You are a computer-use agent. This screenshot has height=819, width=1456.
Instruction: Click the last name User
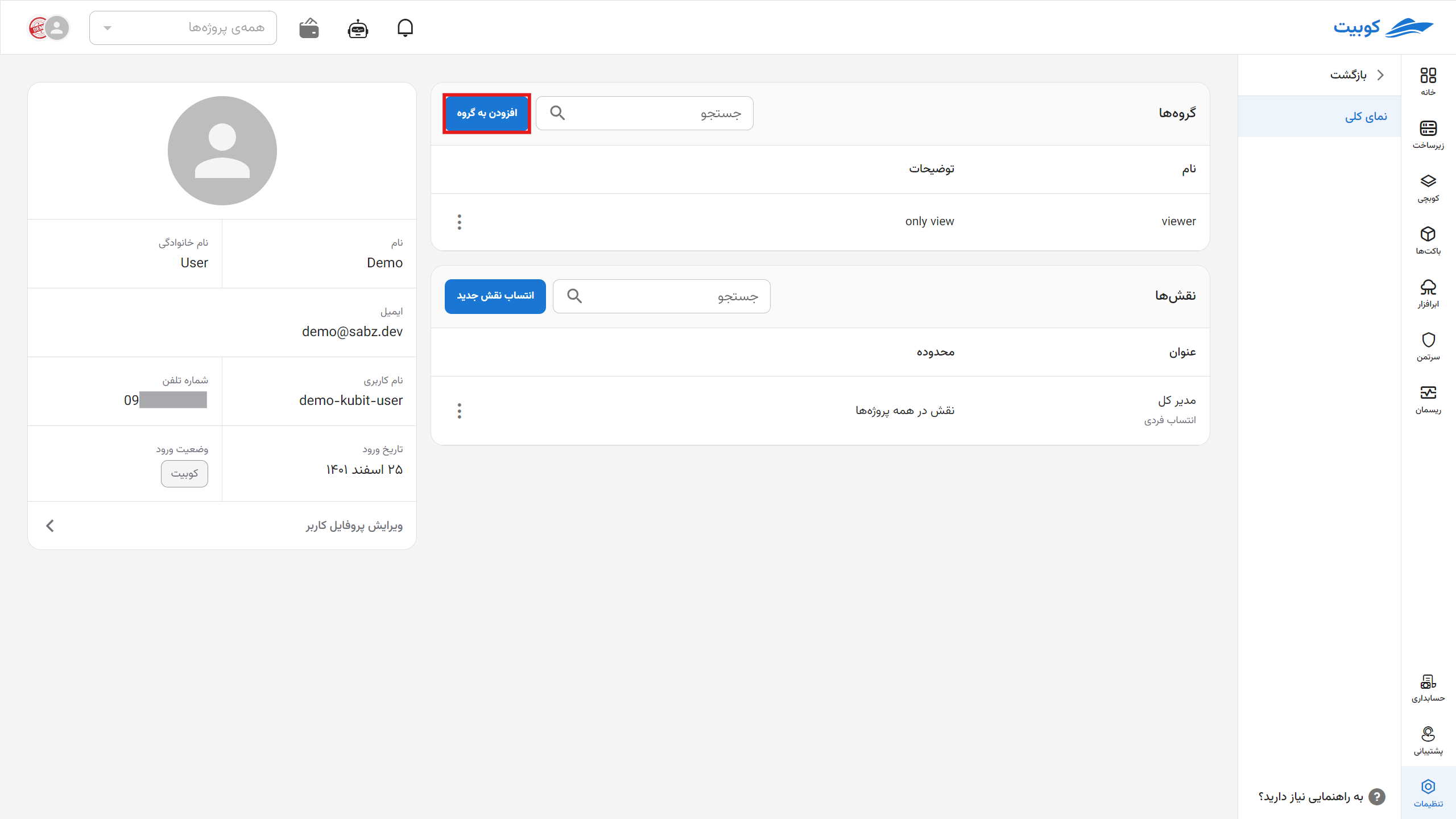click(x=195, y=263)
